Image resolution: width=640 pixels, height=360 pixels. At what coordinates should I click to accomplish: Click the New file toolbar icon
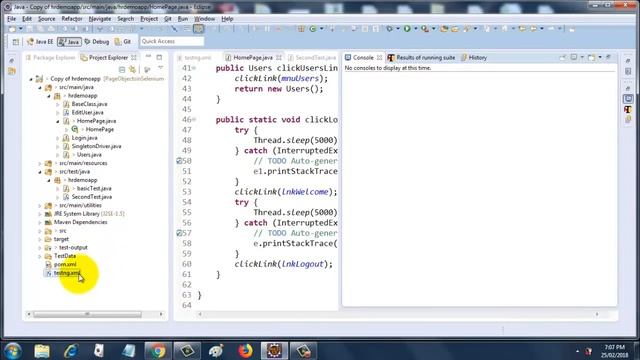[x=12, y=29]
